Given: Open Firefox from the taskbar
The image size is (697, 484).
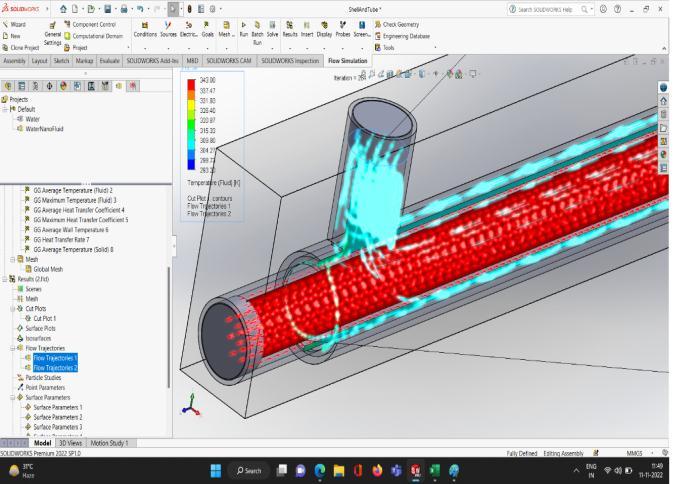Looking at the screenshot, I should pyautogui.click(x=377, y=471).
